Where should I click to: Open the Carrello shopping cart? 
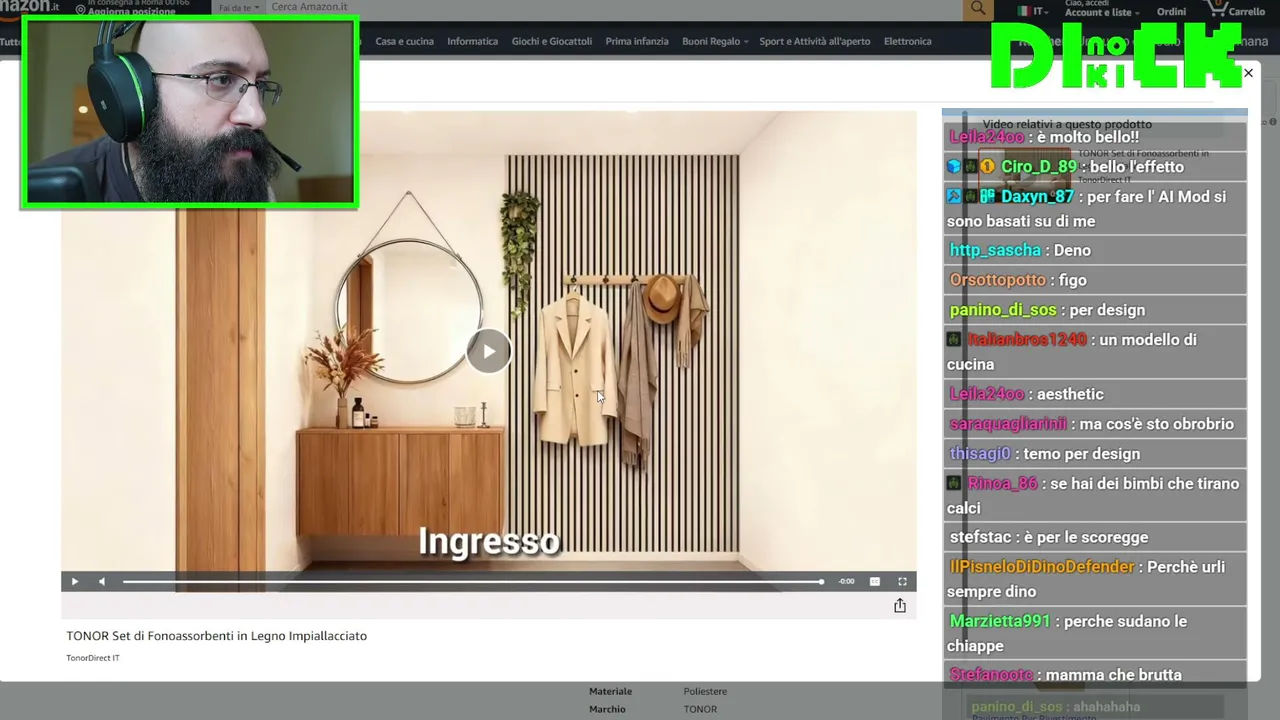tap(1236, 11)
